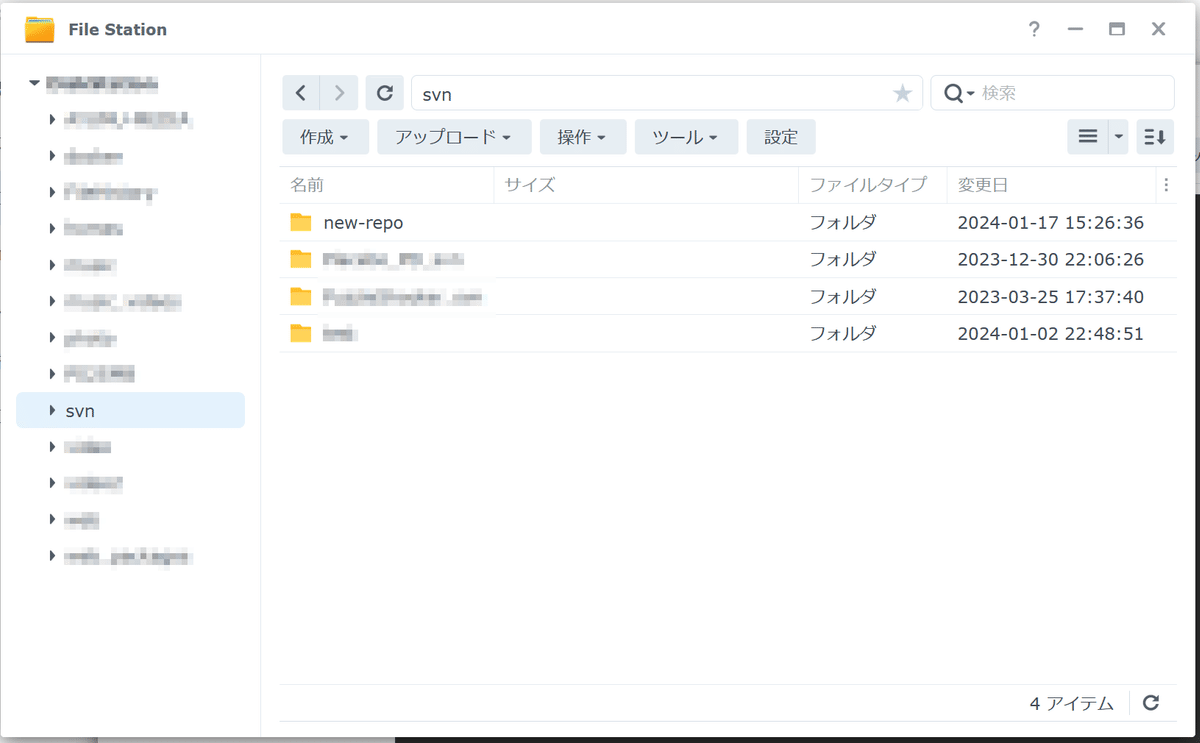The image size is (1200, 743).
Task: Sort by the 名前 column header
Action: coord(387,185)
